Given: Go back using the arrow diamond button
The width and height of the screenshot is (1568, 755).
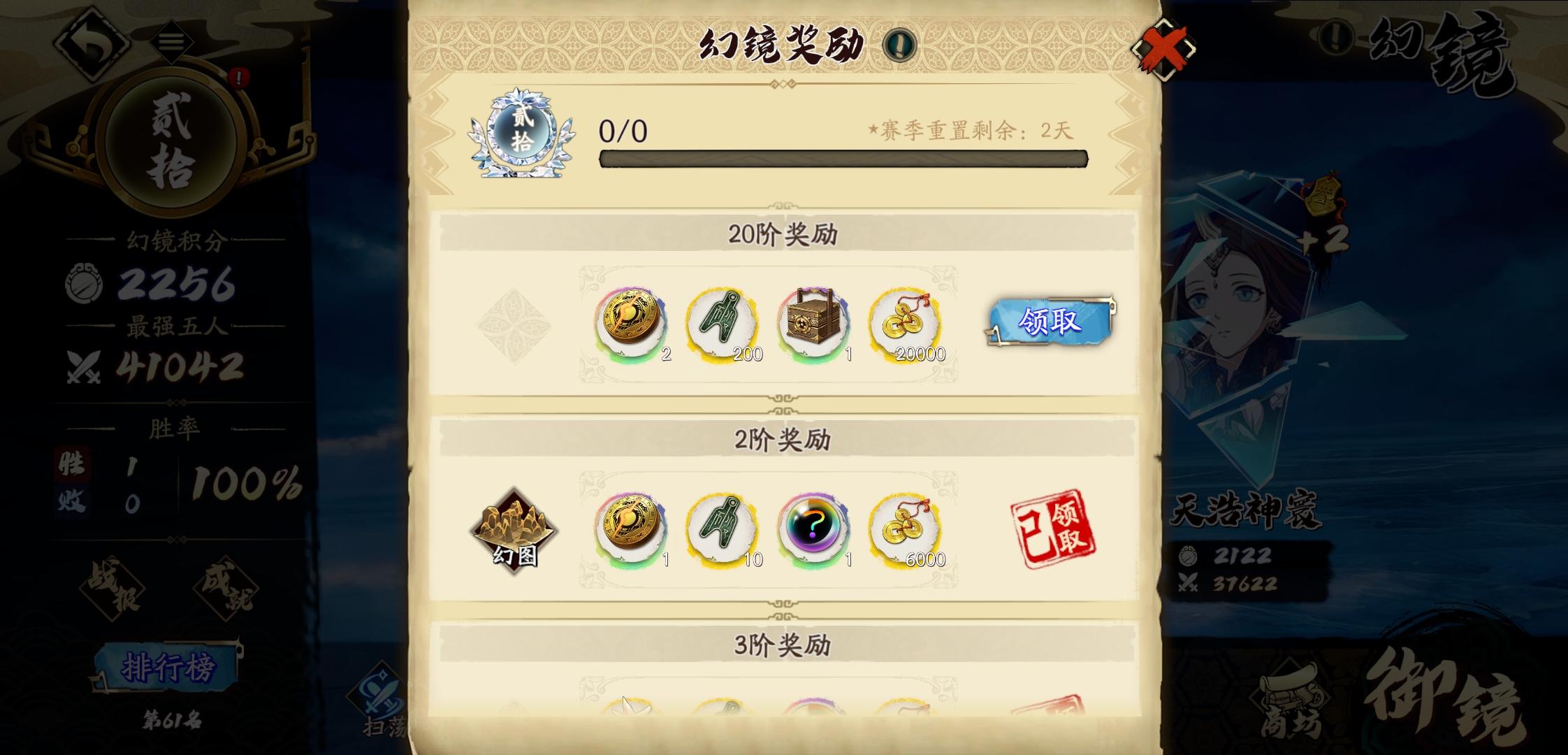Looking at the screenshot, I should [x=92, y=43].
